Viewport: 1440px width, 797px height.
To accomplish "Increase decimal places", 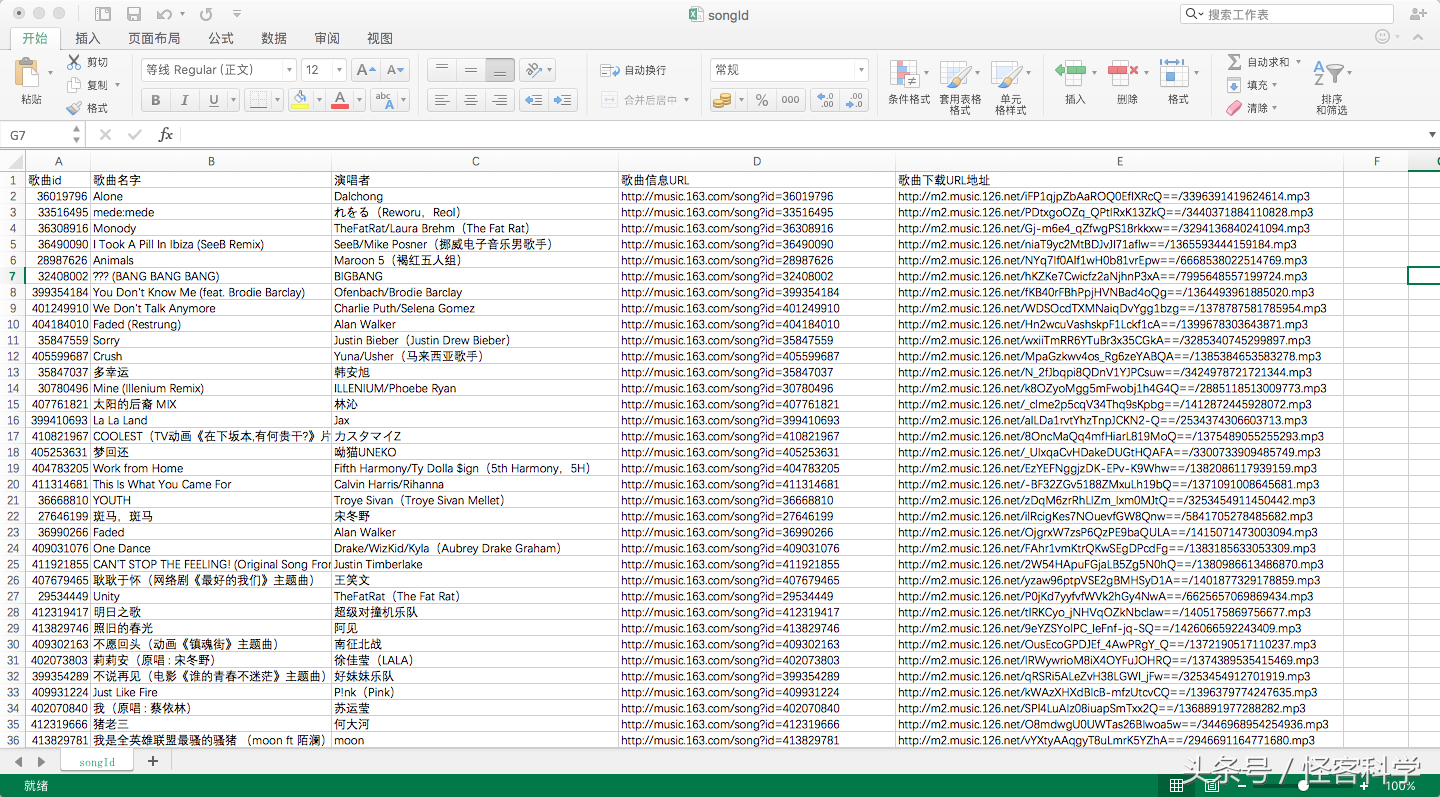I will click(x=826, y=100).
